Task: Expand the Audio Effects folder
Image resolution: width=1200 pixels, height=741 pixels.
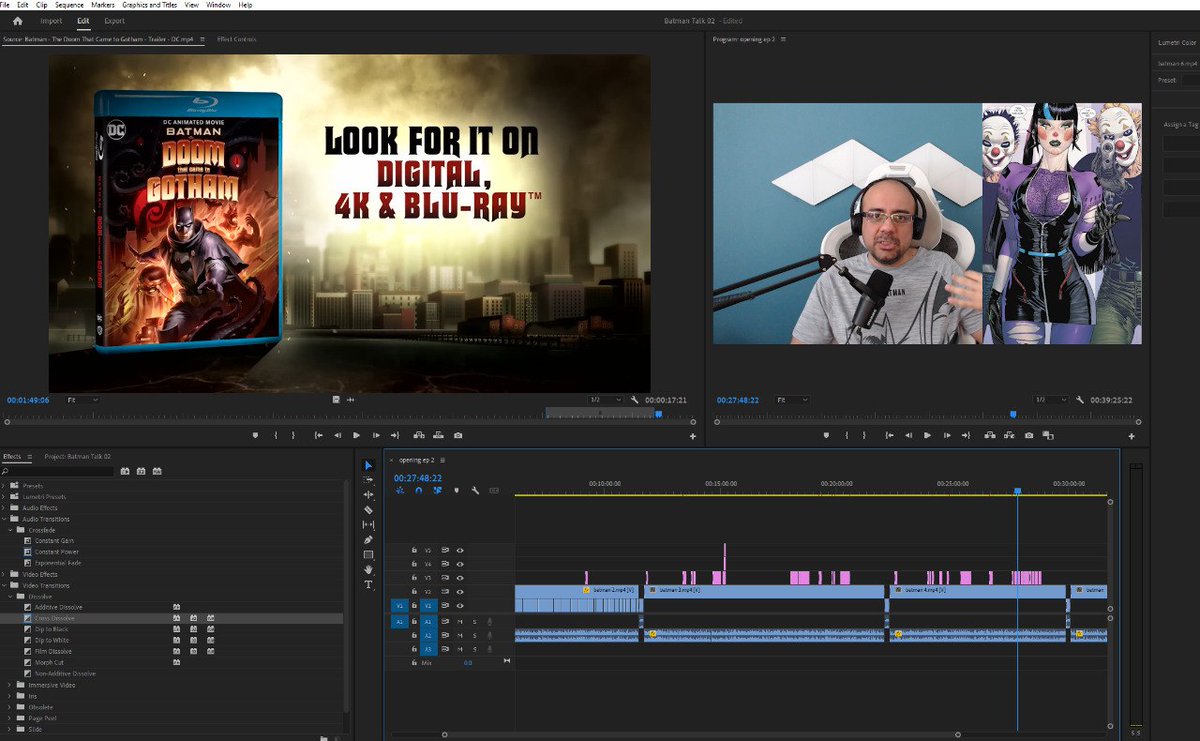Action: tap(3, 508)
